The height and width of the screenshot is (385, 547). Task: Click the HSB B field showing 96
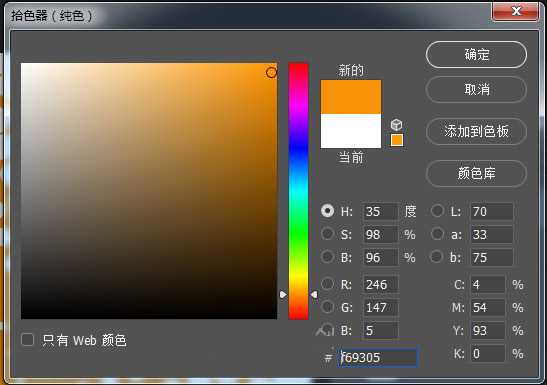(x=380, y=257)
